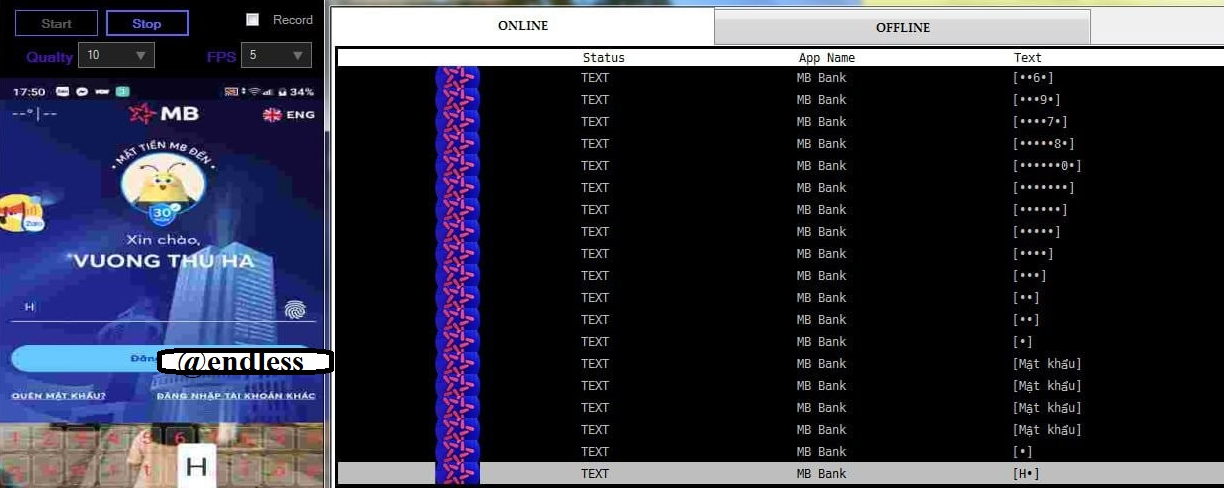
Task: Click MB Bank app name in the [H•] row
Action: tap(821, 473)
